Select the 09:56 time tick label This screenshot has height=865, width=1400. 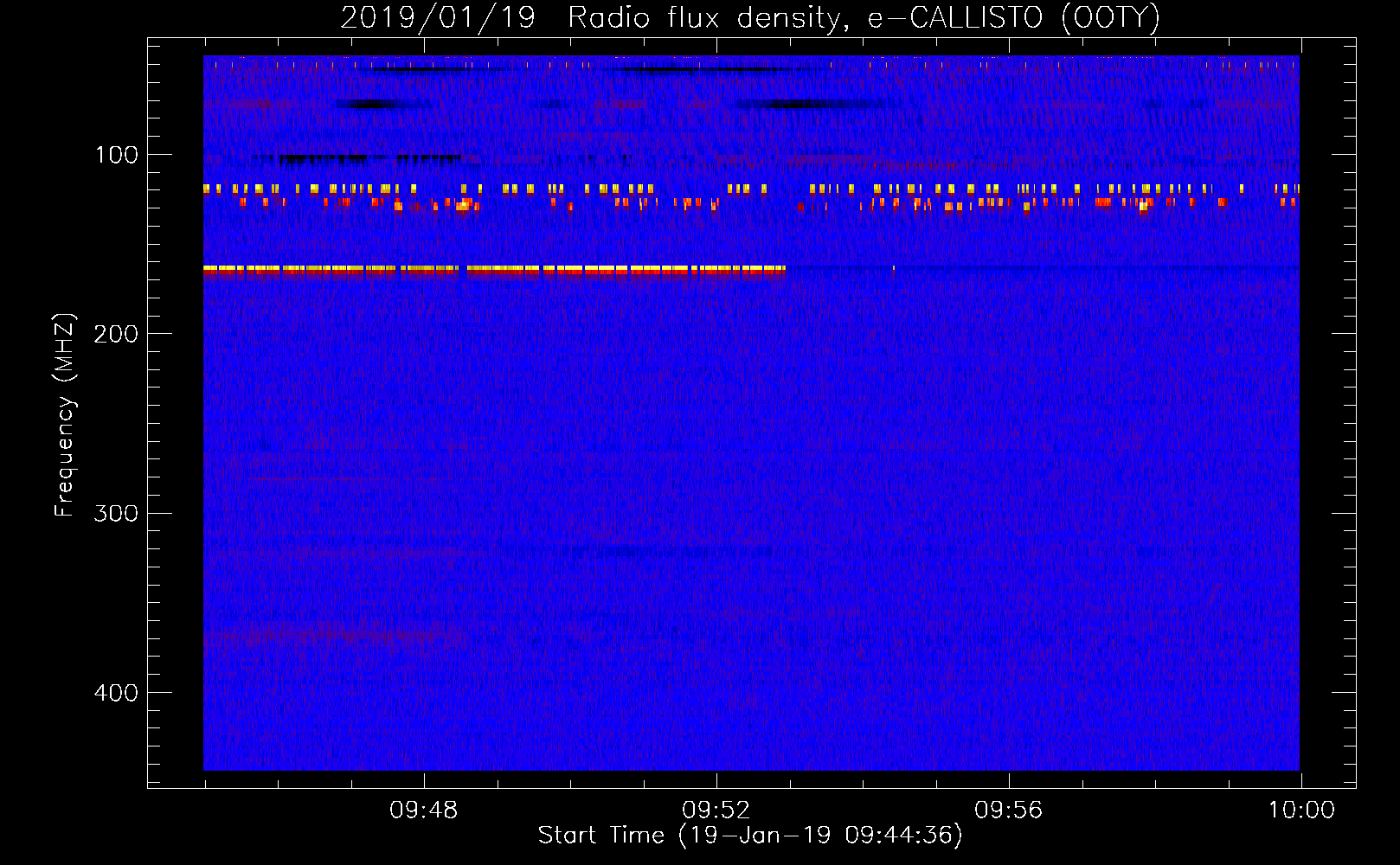(1008, 811)
